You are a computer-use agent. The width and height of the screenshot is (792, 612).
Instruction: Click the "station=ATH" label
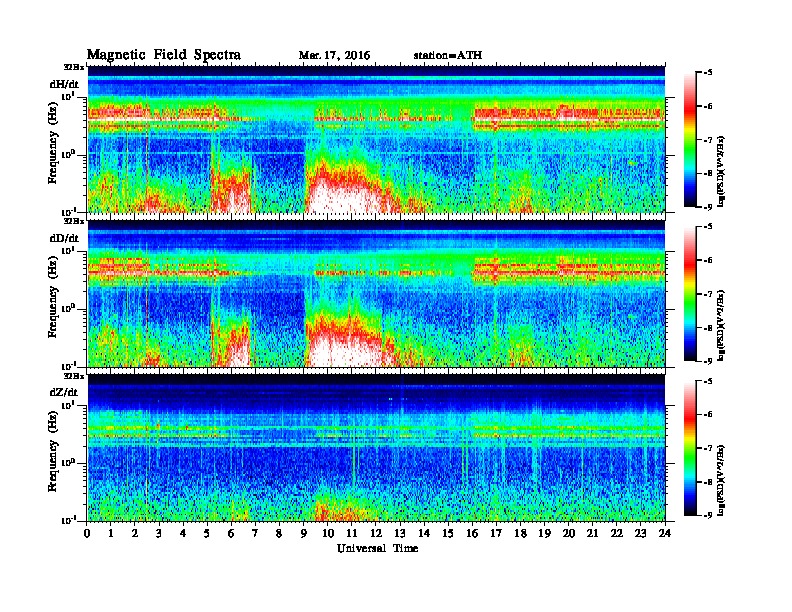click(x=448, y=56)
